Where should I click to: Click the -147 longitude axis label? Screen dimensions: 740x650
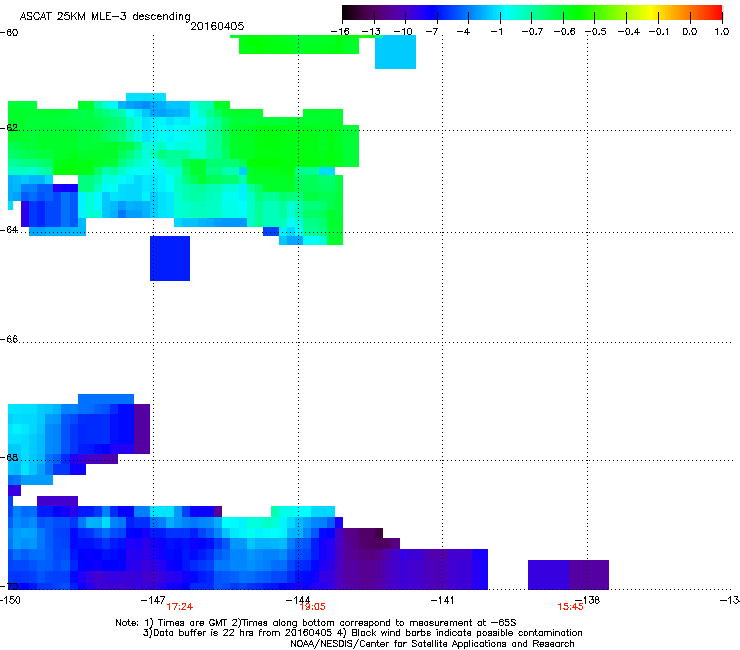point(153,600)
